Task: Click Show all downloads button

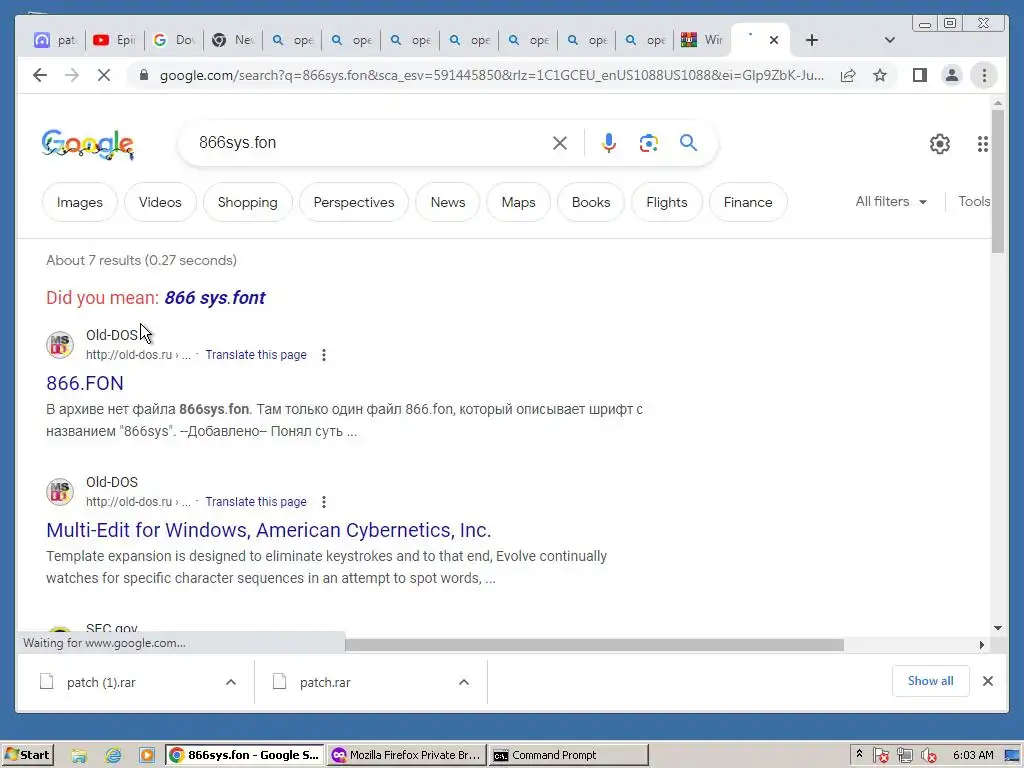Action: [931, 681]
